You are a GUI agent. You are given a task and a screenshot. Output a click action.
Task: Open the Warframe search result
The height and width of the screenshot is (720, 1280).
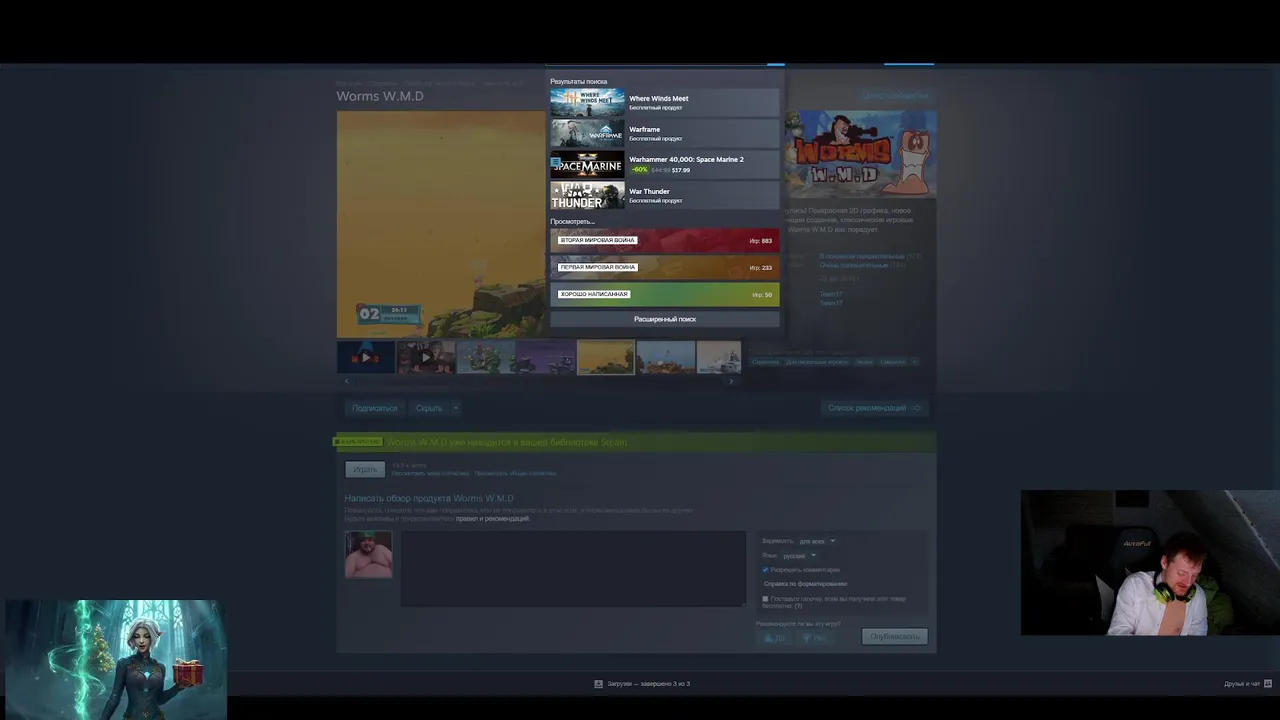(x=664, y=133)
